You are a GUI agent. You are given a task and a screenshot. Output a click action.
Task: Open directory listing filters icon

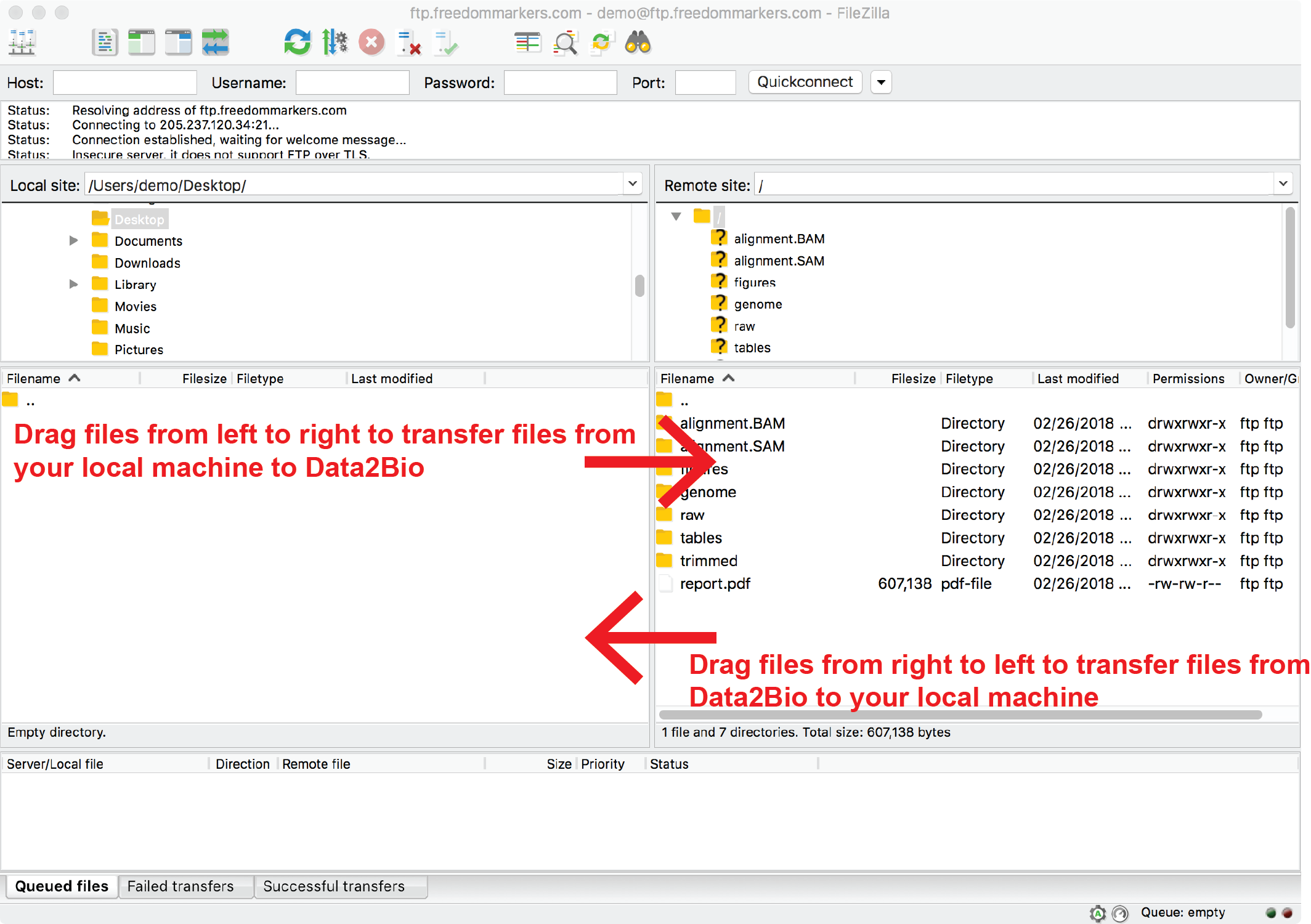pos(527,43)
